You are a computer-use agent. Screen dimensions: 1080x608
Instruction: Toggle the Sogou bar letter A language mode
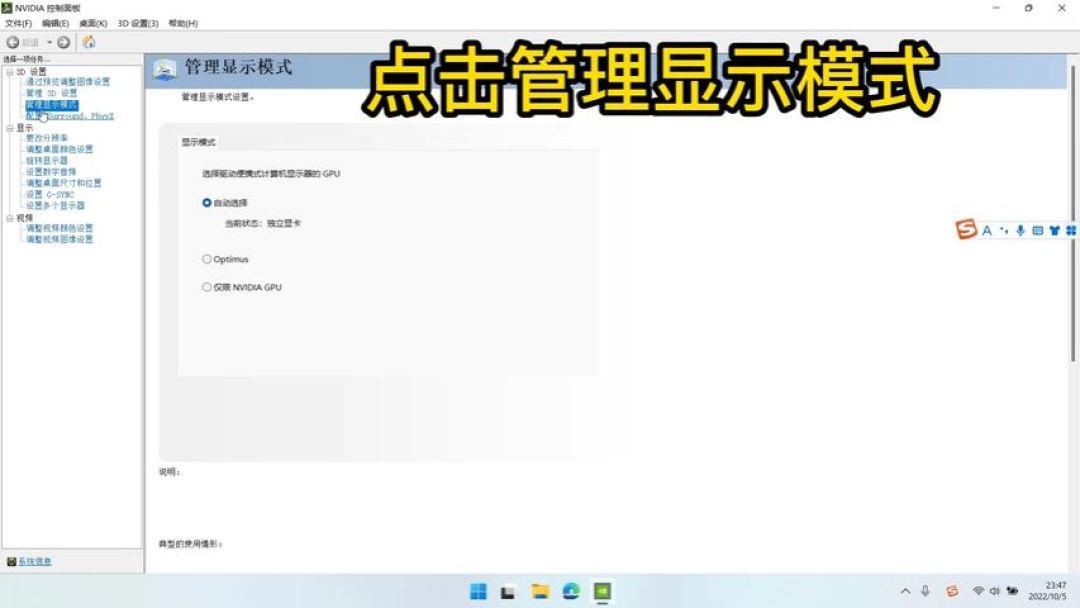[x=987, y=231]
